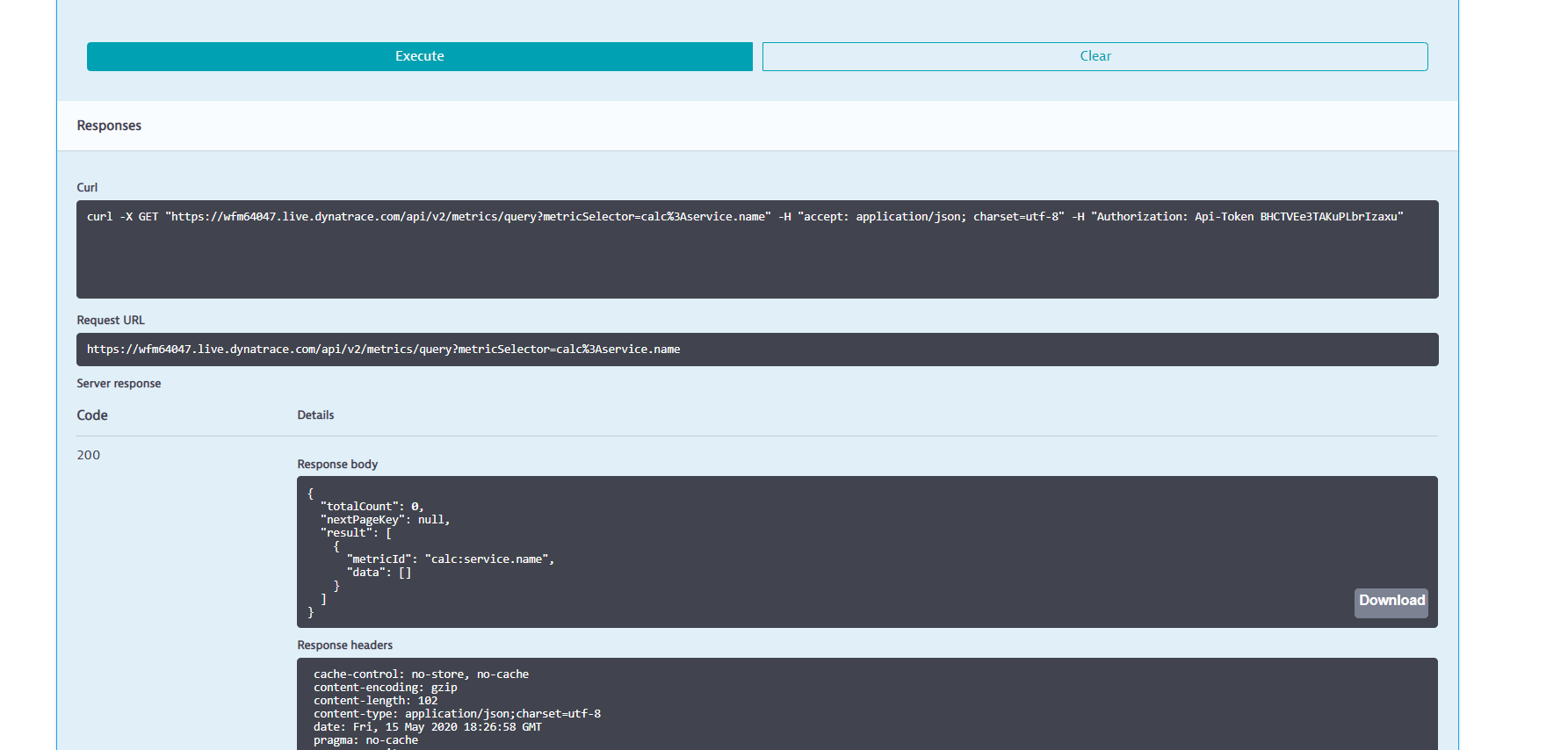
Task: Click the Server response label
Action: [119, 384]
